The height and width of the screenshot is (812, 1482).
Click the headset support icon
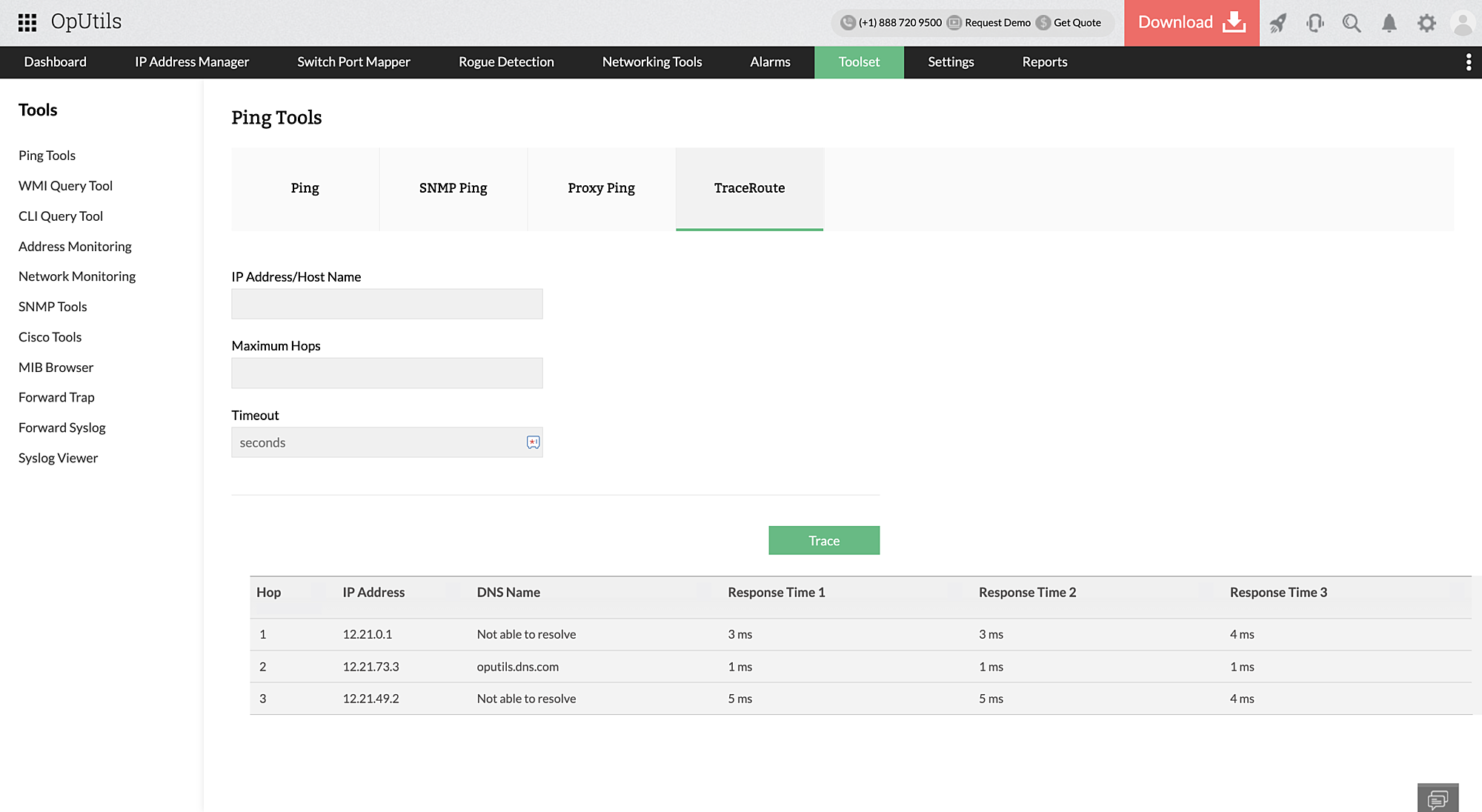(x=1315, y=23)
